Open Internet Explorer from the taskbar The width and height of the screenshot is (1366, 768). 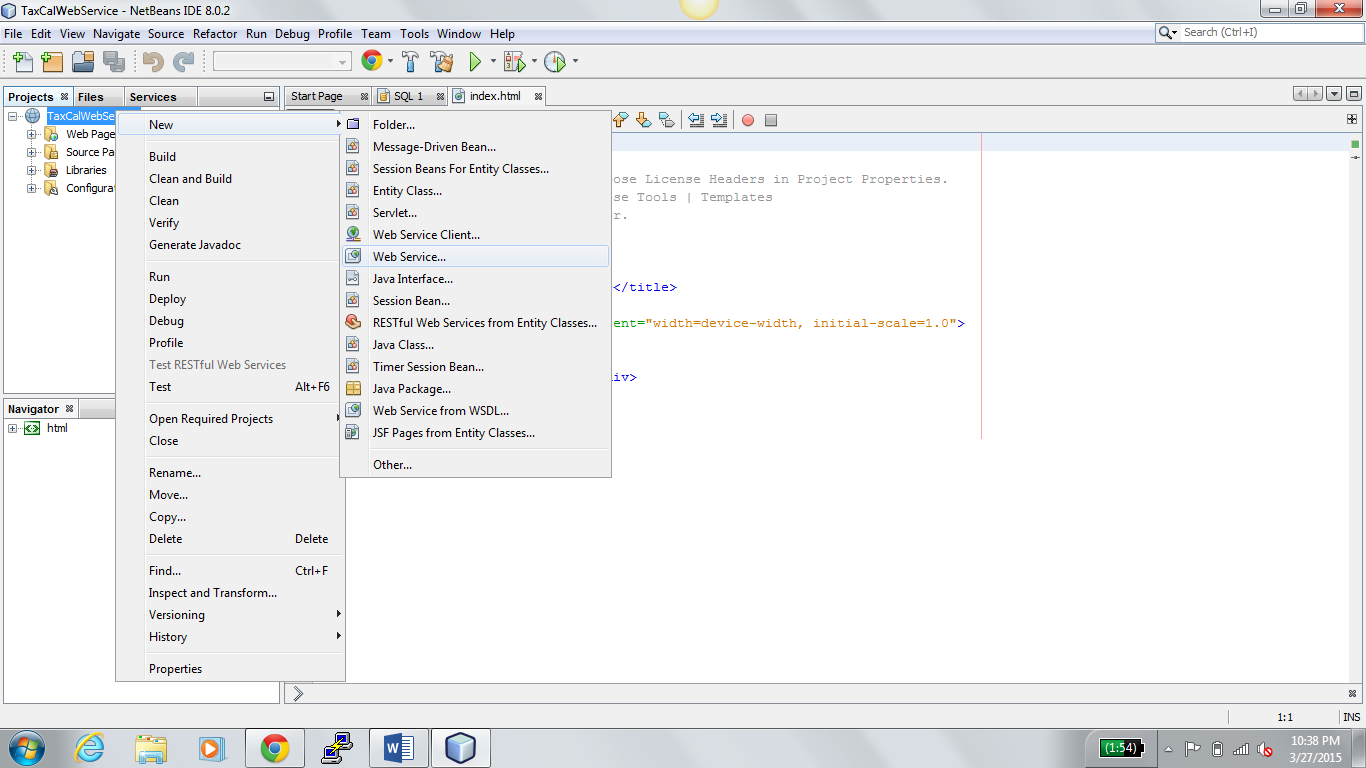point(89,747)
